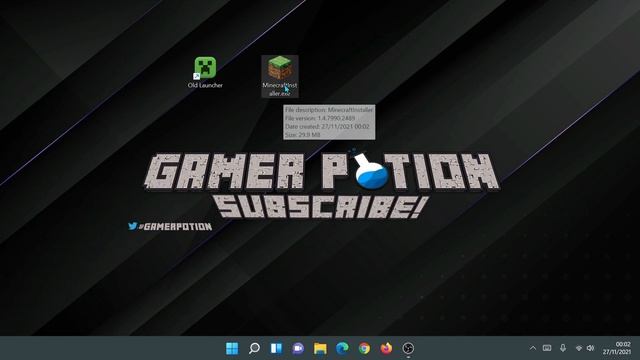This screenshot has width=640, height=360.
Task: Launch Firefox from the taskbar
Action: click(x=386, y=348)
